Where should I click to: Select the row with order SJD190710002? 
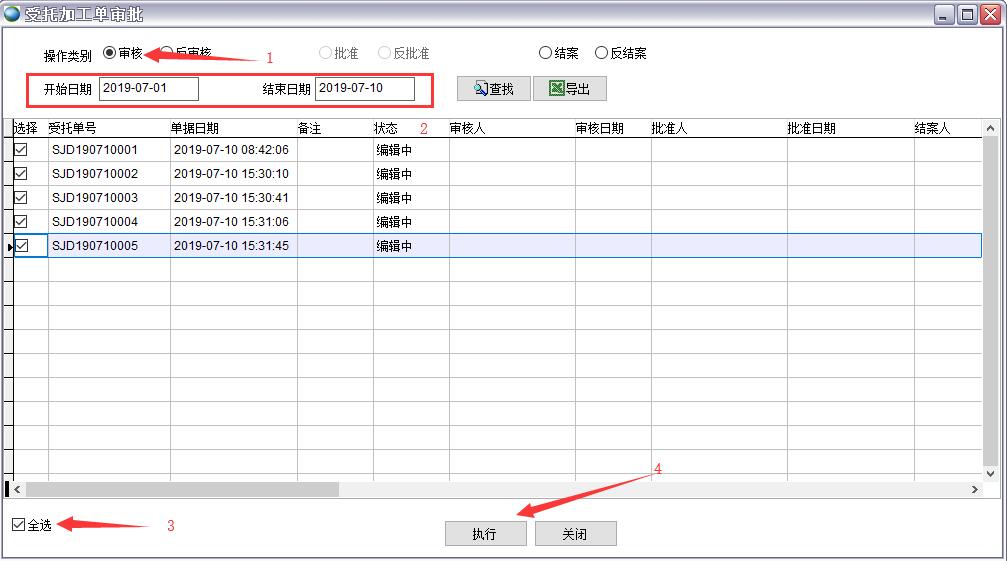95,174
